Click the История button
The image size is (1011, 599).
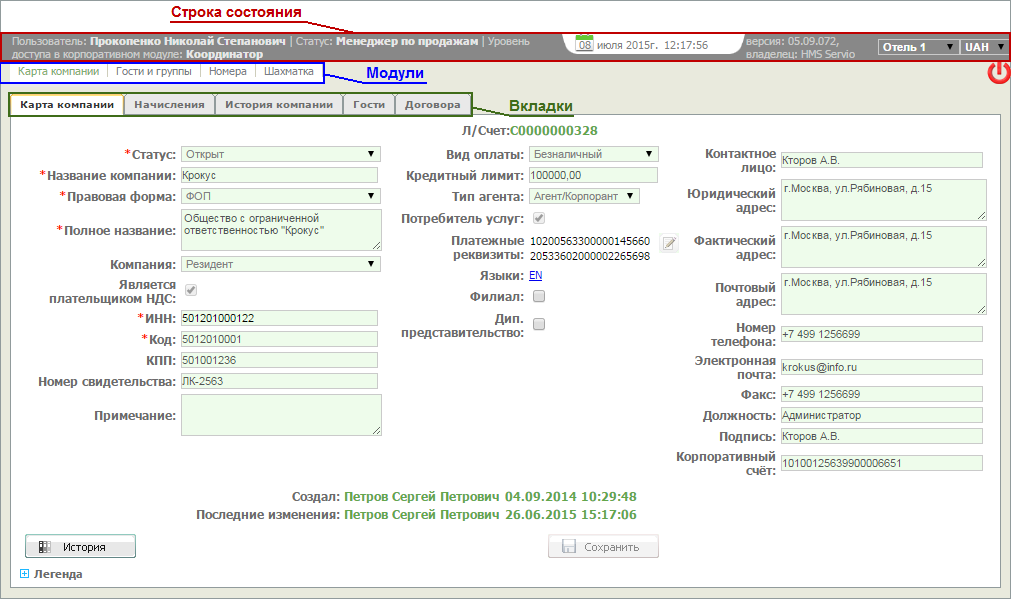pos(80,547)
